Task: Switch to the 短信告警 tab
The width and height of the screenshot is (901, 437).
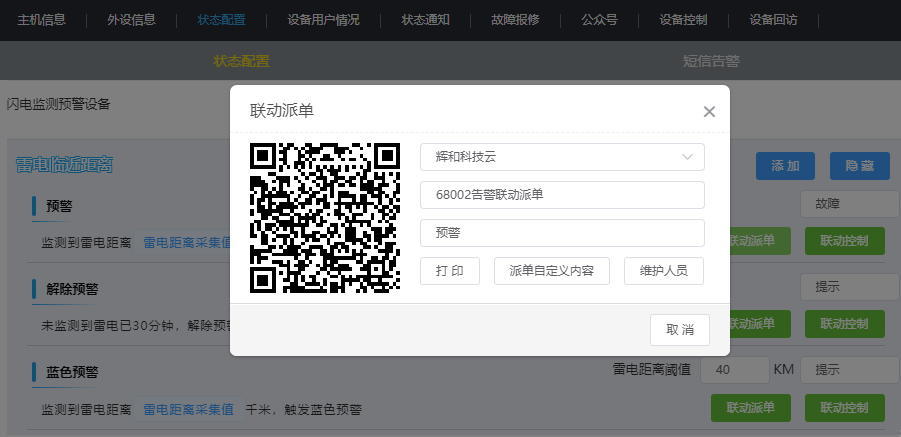Action: (x=711, y=61)
